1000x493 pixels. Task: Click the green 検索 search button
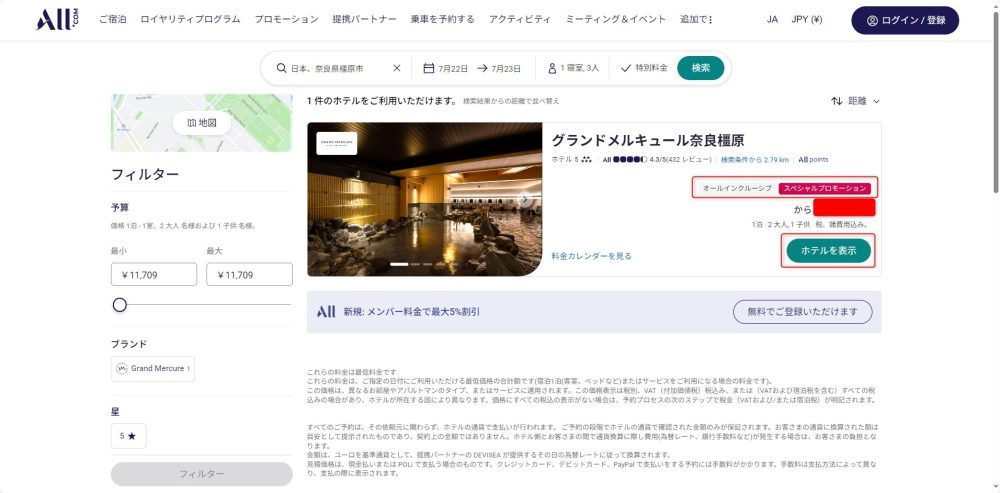tap(701, 68)
